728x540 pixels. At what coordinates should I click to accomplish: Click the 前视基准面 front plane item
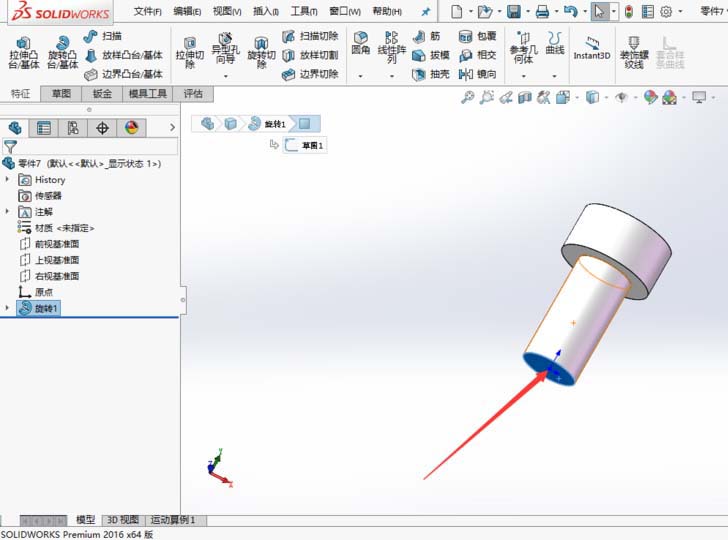coord(56,244)
